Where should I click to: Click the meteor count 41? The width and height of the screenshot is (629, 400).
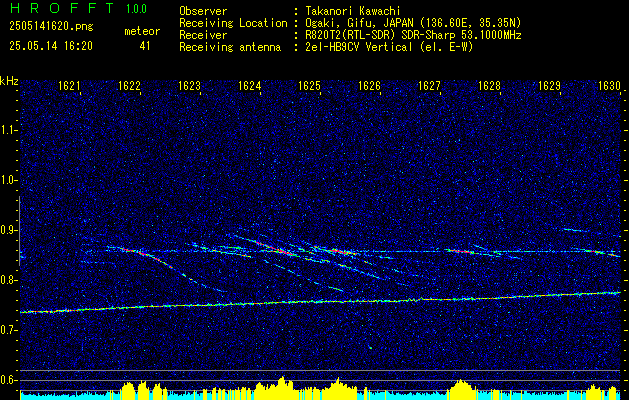click(145, 46)
